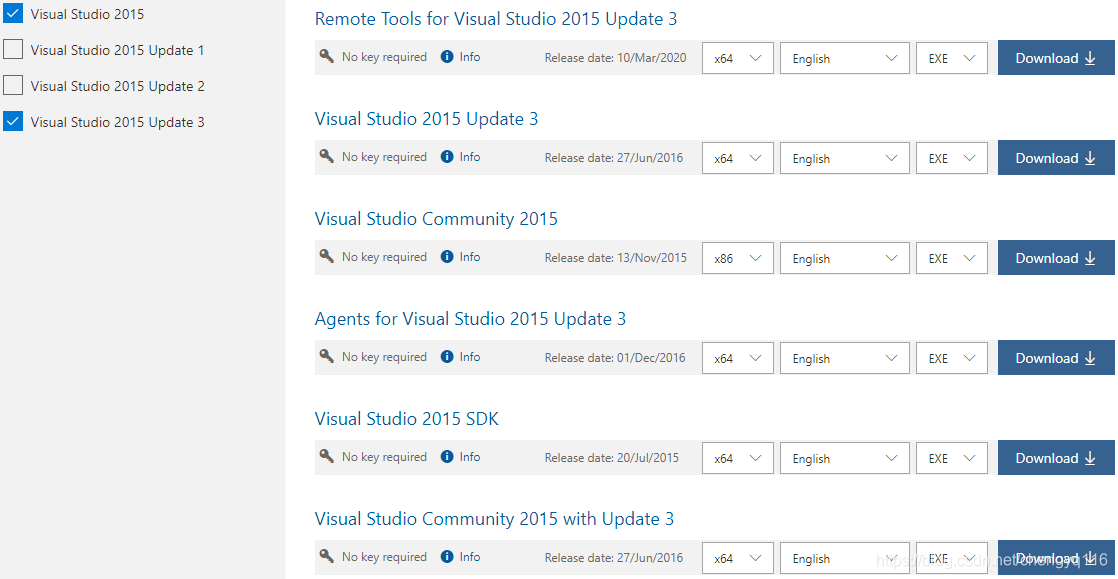This screenshot has width=1118, height=579.
Task: Open EXE format dropdown for Remote Tools
Action: [952, 58]
